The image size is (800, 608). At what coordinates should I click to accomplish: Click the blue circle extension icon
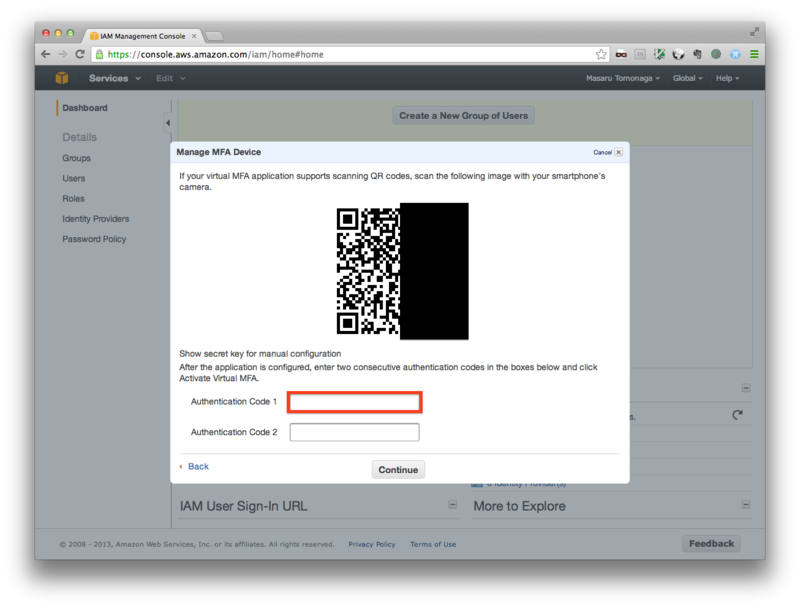coord(735,54)
